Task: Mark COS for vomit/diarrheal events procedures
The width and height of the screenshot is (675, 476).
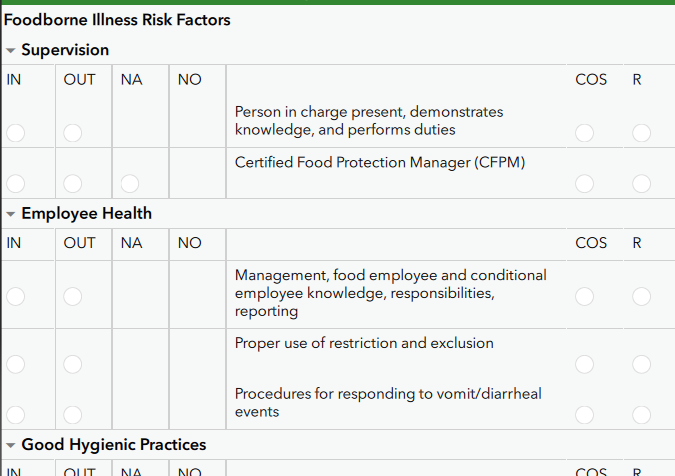Action: [584, 415]
